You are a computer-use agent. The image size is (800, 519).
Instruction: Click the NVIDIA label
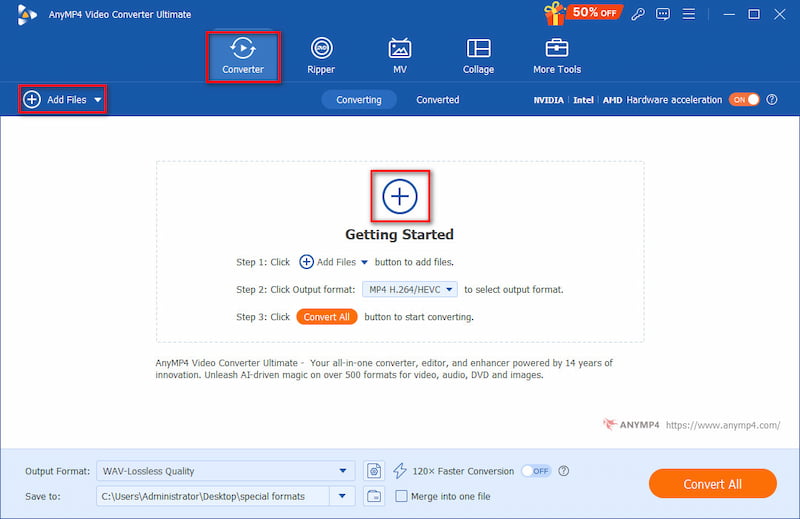click(x=548, y=100)
